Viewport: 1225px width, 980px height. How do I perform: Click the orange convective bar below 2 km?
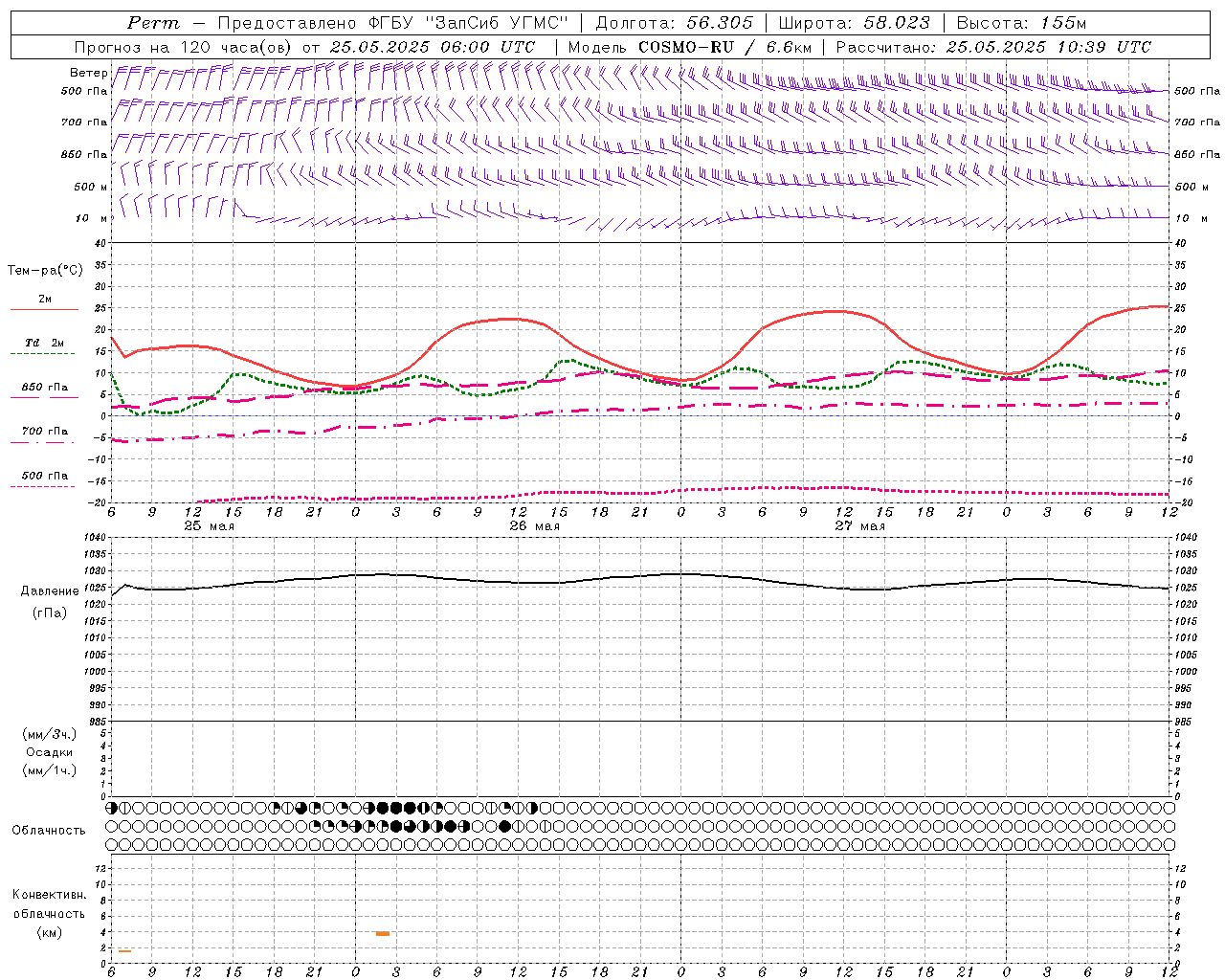(124, 950)
